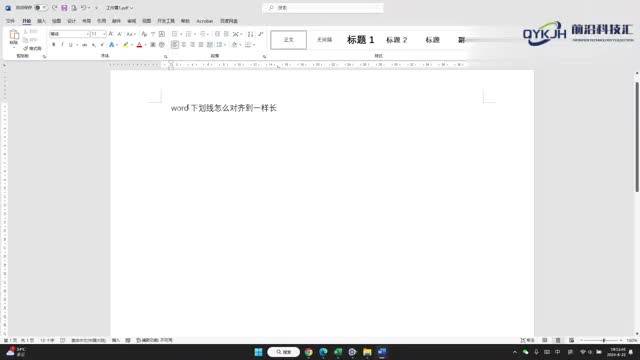
Task: Click the Multilevel List icon
Action: 202,34
